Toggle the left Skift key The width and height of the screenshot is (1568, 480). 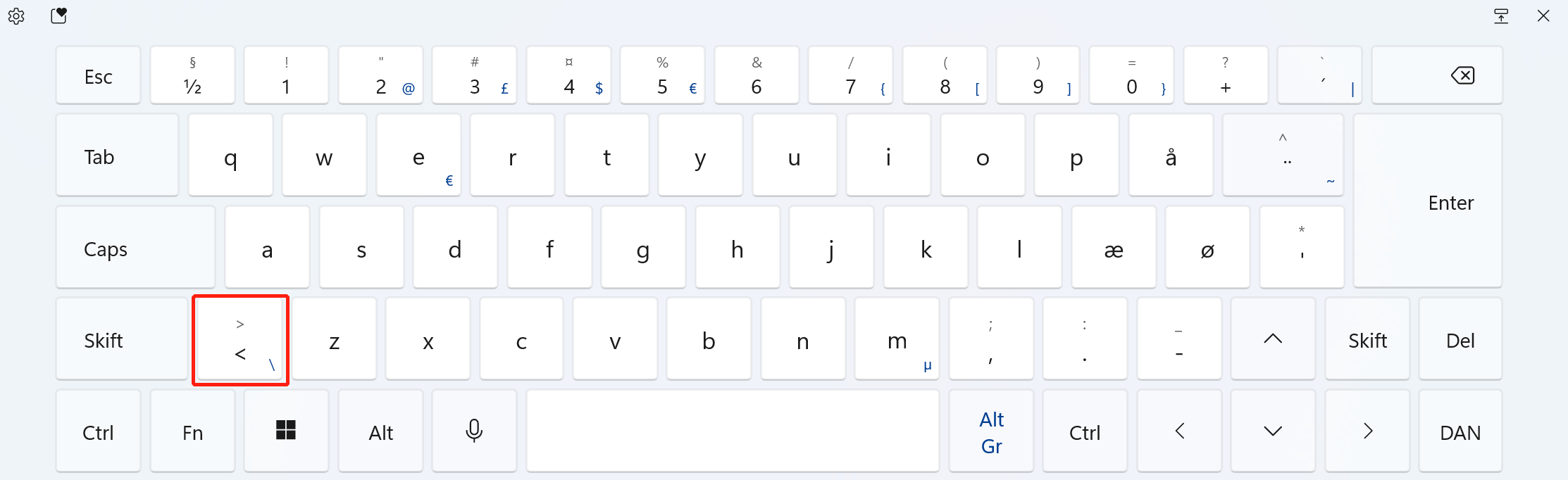coord(121,339)
